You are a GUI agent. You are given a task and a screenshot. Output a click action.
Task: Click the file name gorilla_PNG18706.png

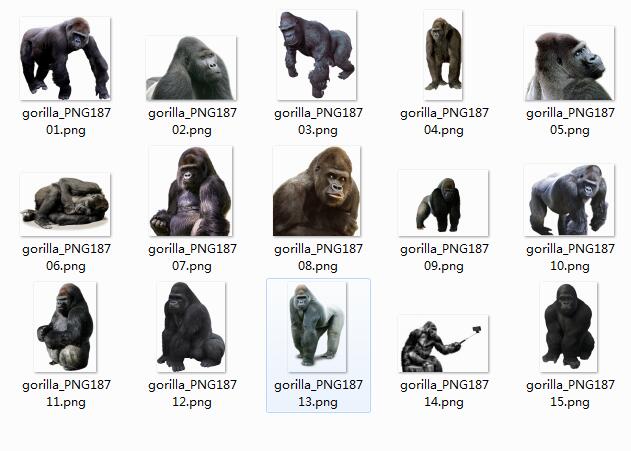point(66,257)
